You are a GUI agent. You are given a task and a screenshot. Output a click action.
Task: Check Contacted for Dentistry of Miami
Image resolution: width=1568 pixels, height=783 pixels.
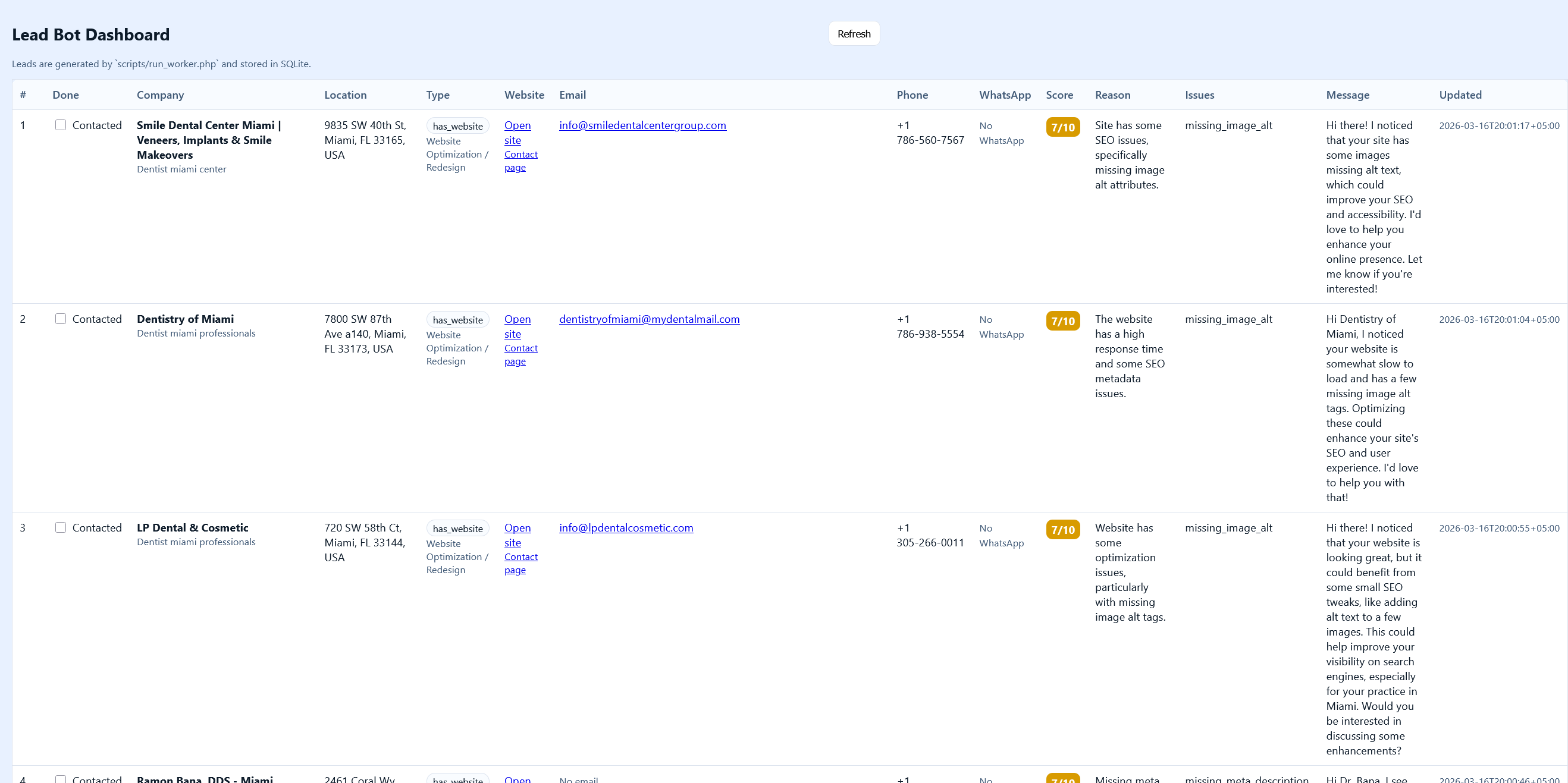(61, 318)
